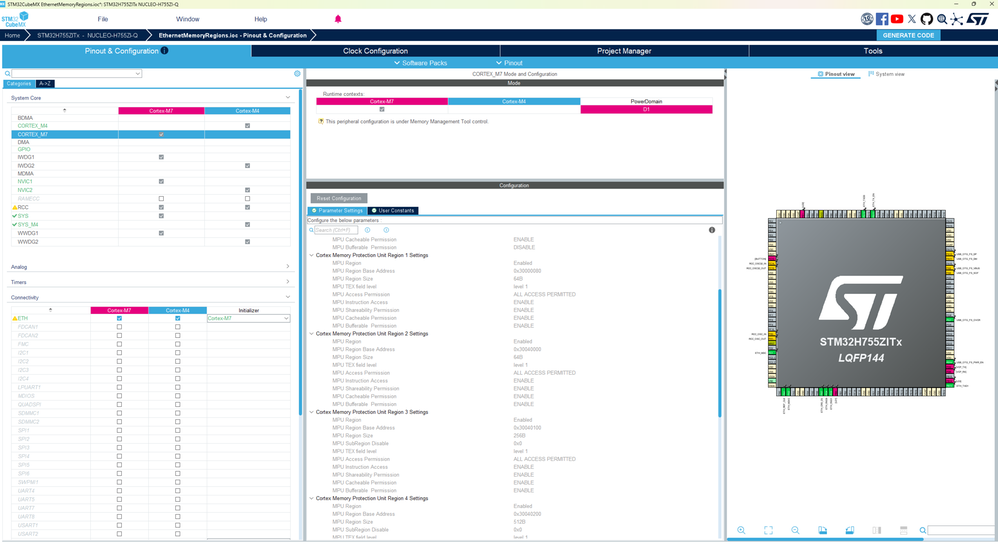
Task: Click the first circular arrow icon after parameter search
Action: point(367,230)
